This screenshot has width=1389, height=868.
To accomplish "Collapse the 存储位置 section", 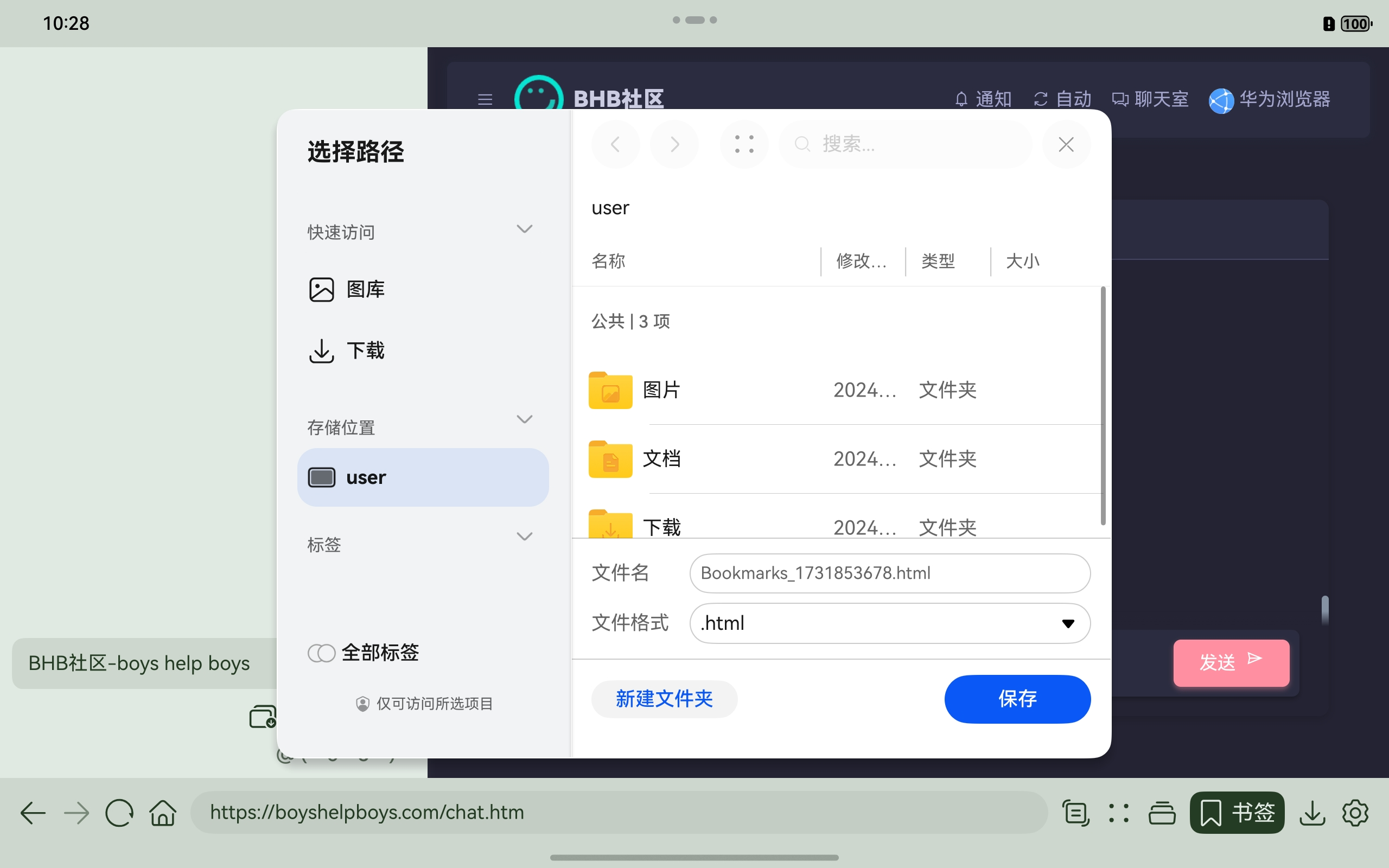I will pyautogui.click(x=525, y=419).
